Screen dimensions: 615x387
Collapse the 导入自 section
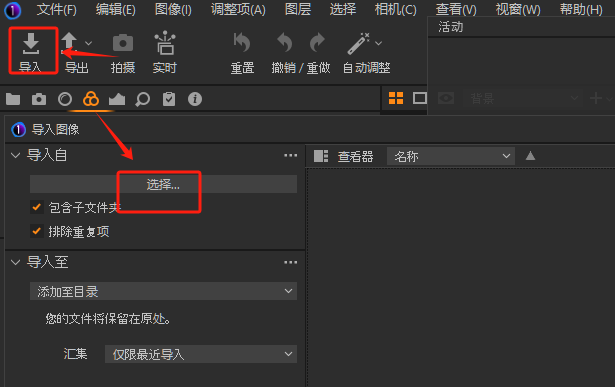point(15,156)
